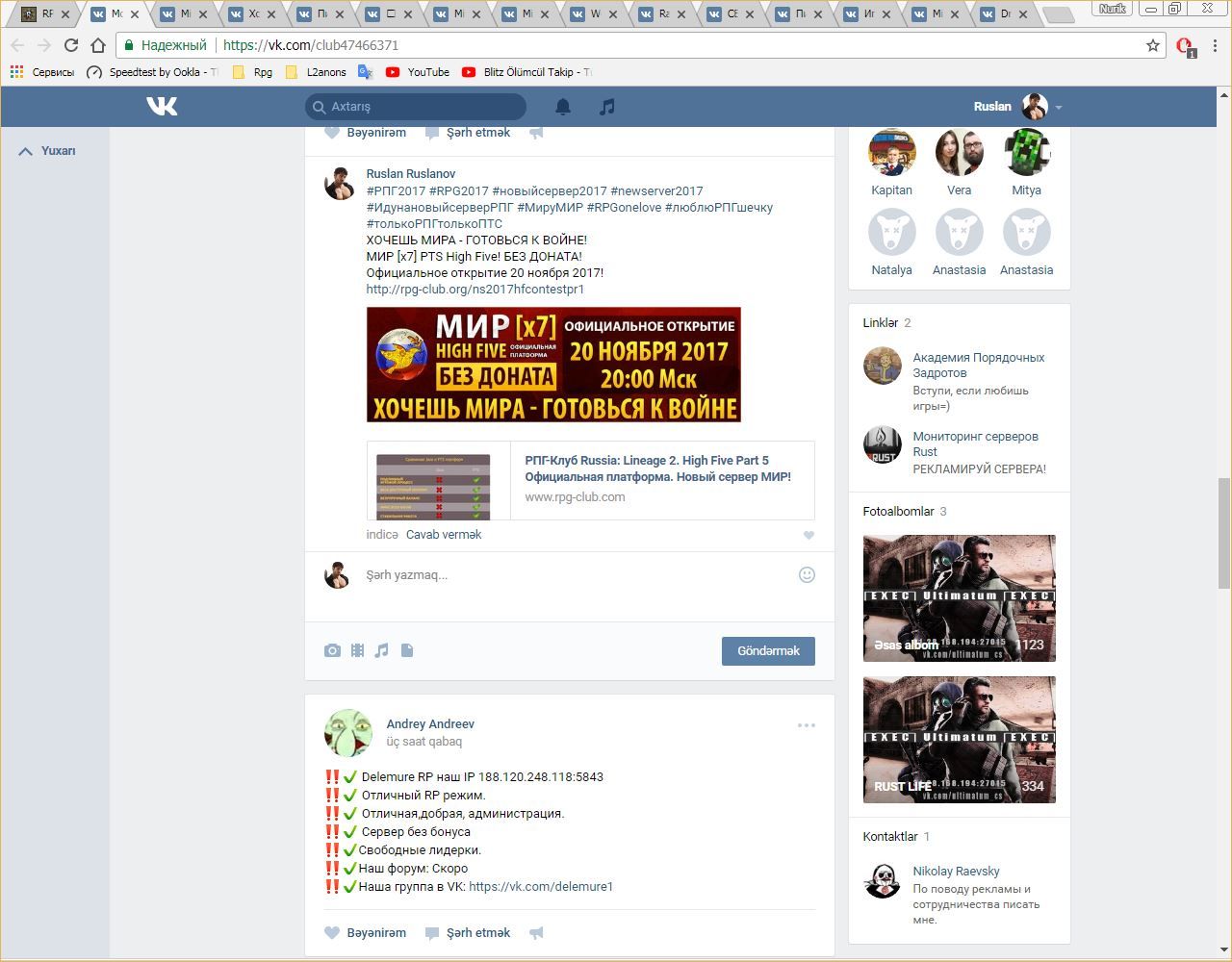Attach a photo with the camera icon
Image resolution: width=1232 pixels, height=962 pixels.
332,650
